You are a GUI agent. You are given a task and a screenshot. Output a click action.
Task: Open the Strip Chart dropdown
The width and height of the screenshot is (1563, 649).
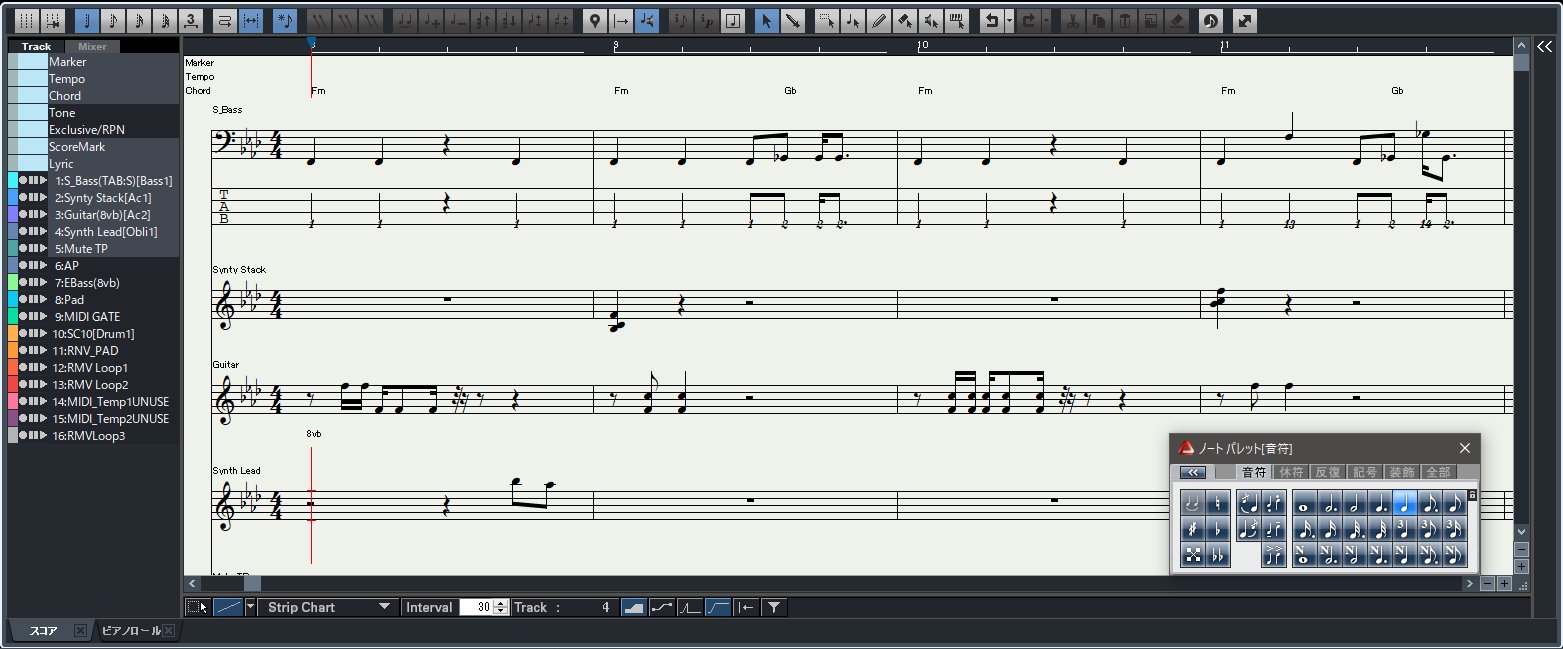tap(384, 607)
